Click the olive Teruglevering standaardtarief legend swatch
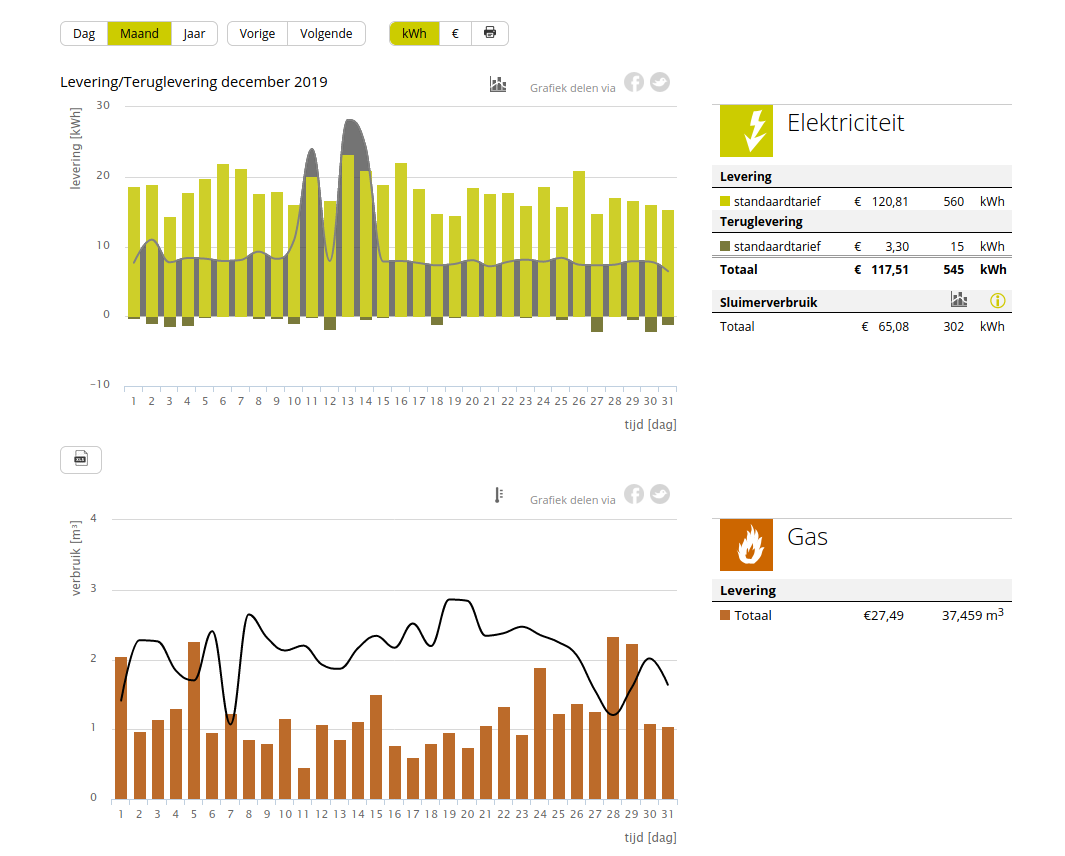 (726, 247)
